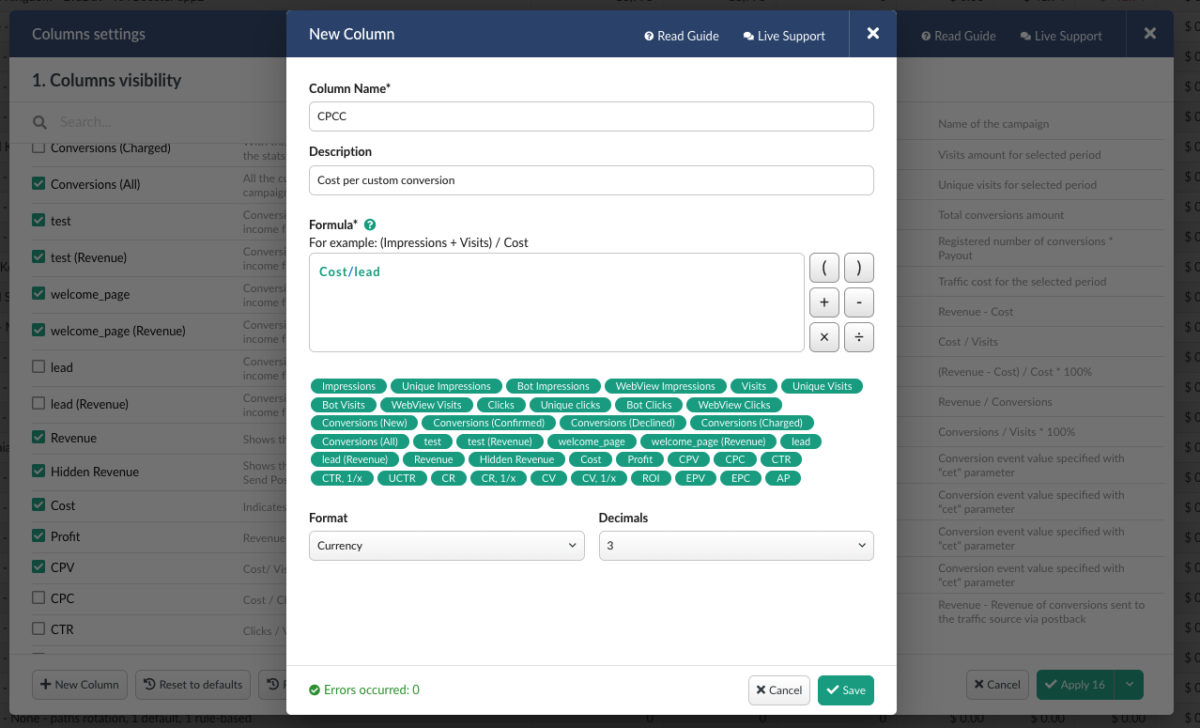Click the division operator button

(857, 337)
